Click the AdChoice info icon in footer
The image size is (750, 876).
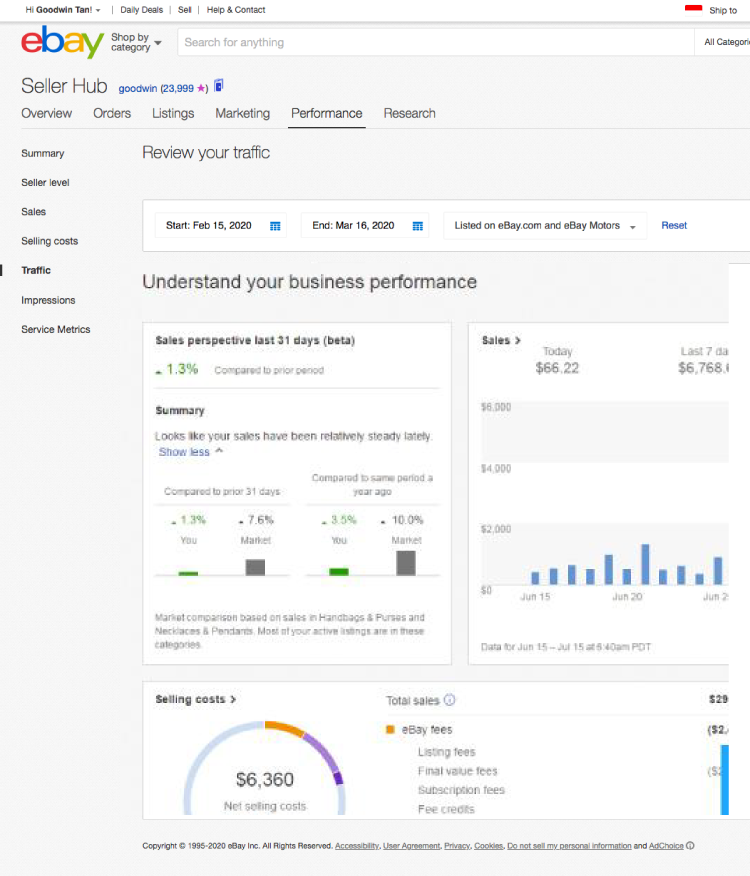690,845
